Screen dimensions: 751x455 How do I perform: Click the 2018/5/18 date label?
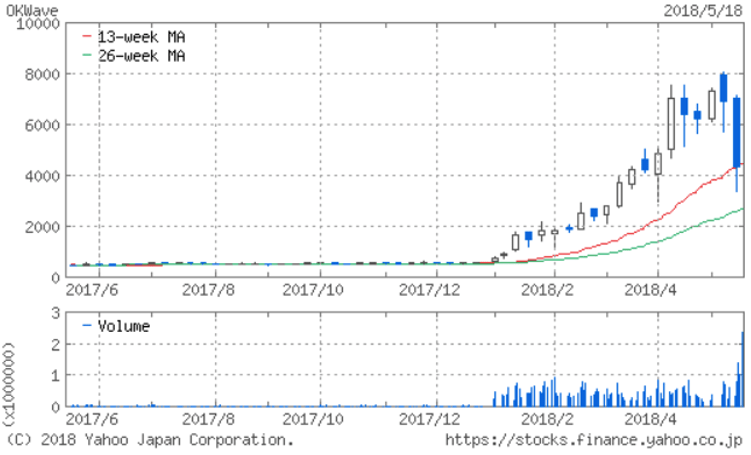(x=706, y=9)
